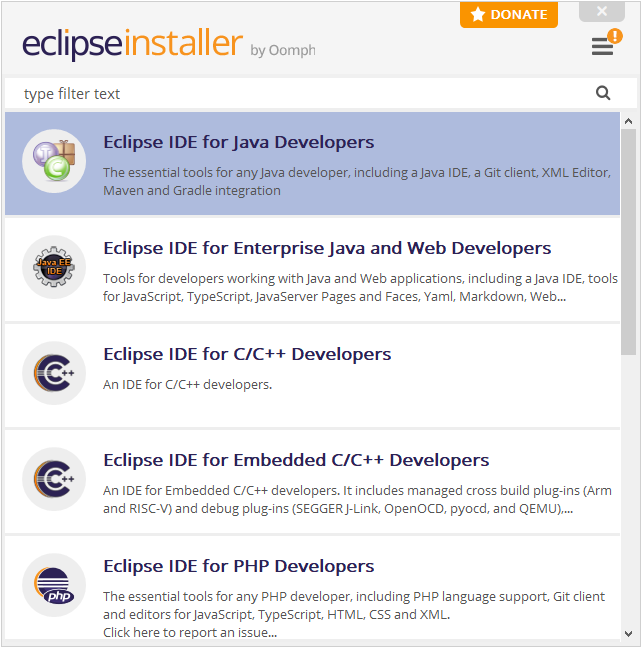
Task: Select Eclipse IDE for Enterprise Java and Web Developers
Action: coord(312,270)
